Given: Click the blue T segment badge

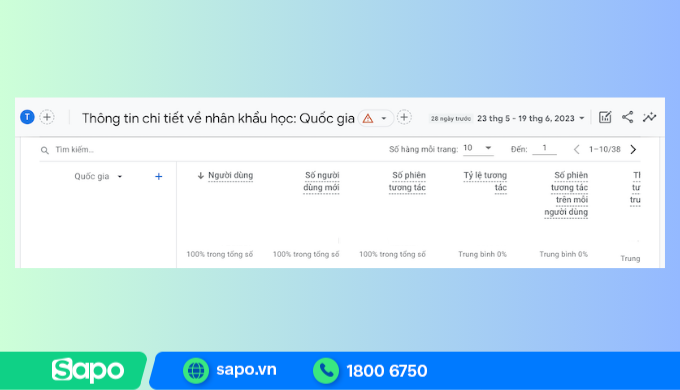Looking at the screenshot, I should pos(27,117).
